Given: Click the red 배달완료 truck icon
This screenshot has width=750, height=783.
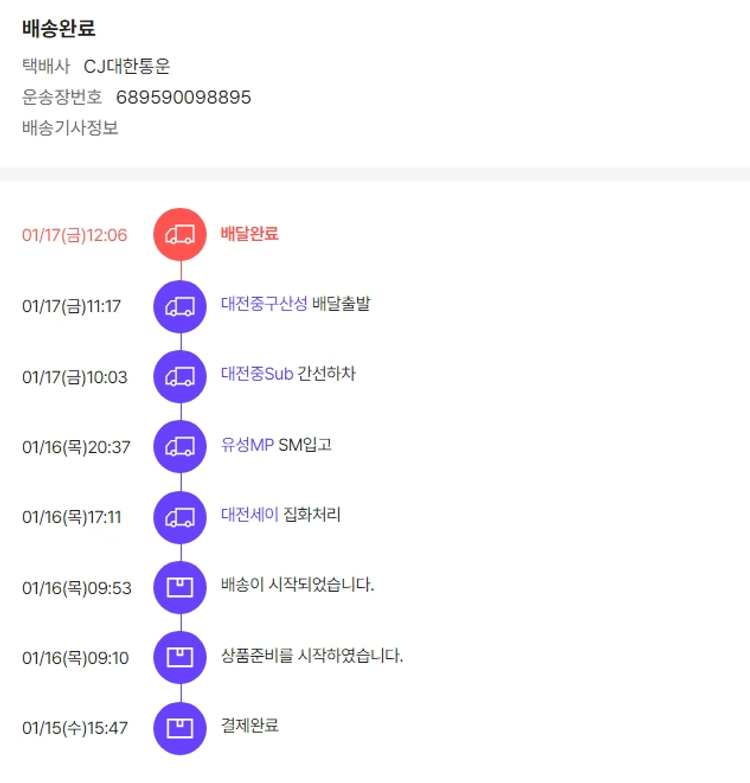Looking at the screenshot, I should pos(180,235).
